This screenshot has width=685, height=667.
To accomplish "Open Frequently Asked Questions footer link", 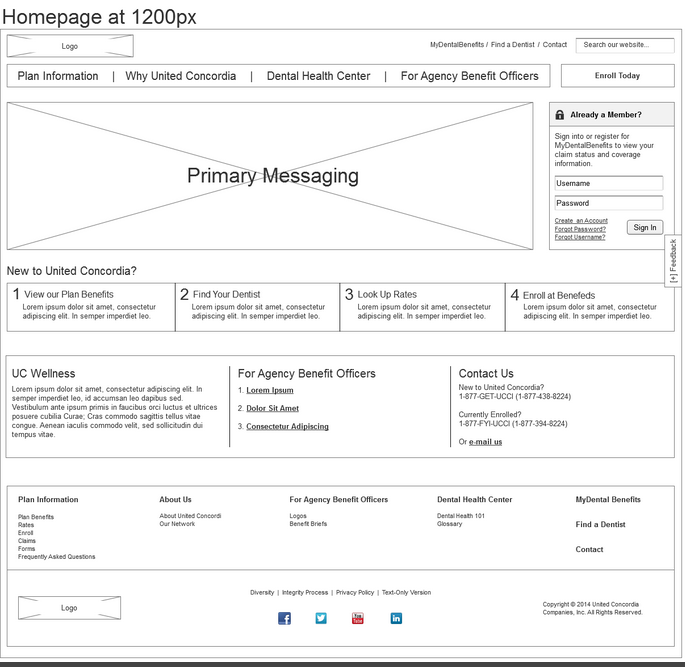I will [x=56, y=556].
